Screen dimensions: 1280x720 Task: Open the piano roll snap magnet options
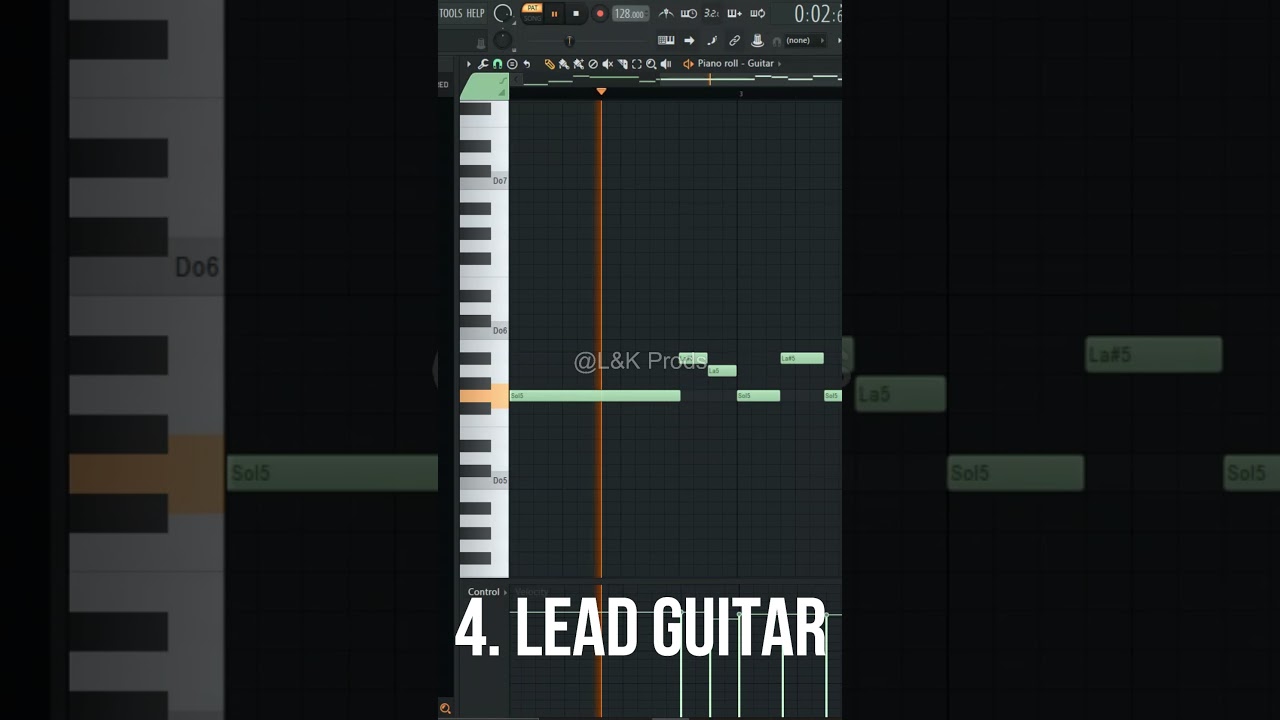point(497,64)
